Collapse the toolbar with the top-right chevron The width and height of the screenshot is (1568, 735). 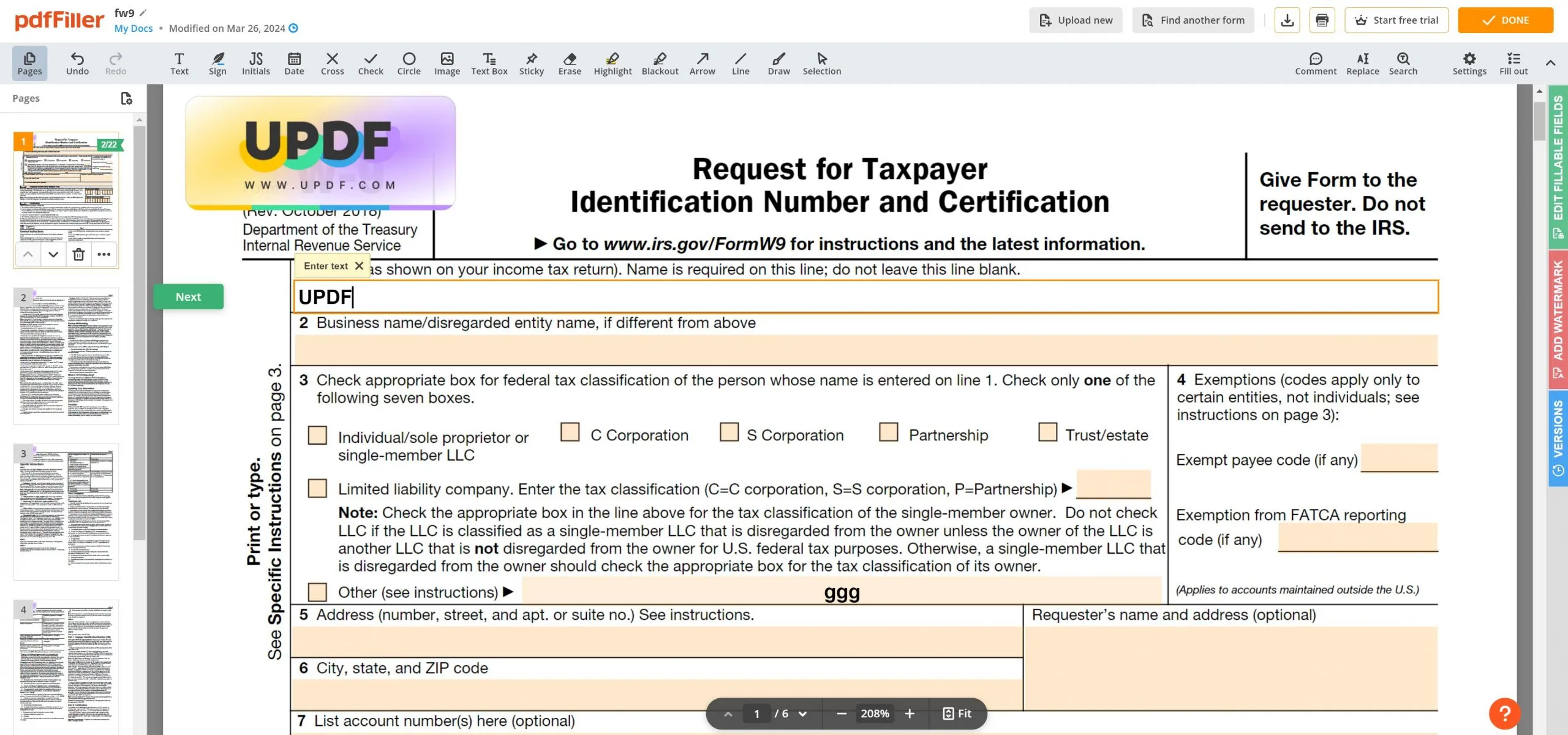1551,63
